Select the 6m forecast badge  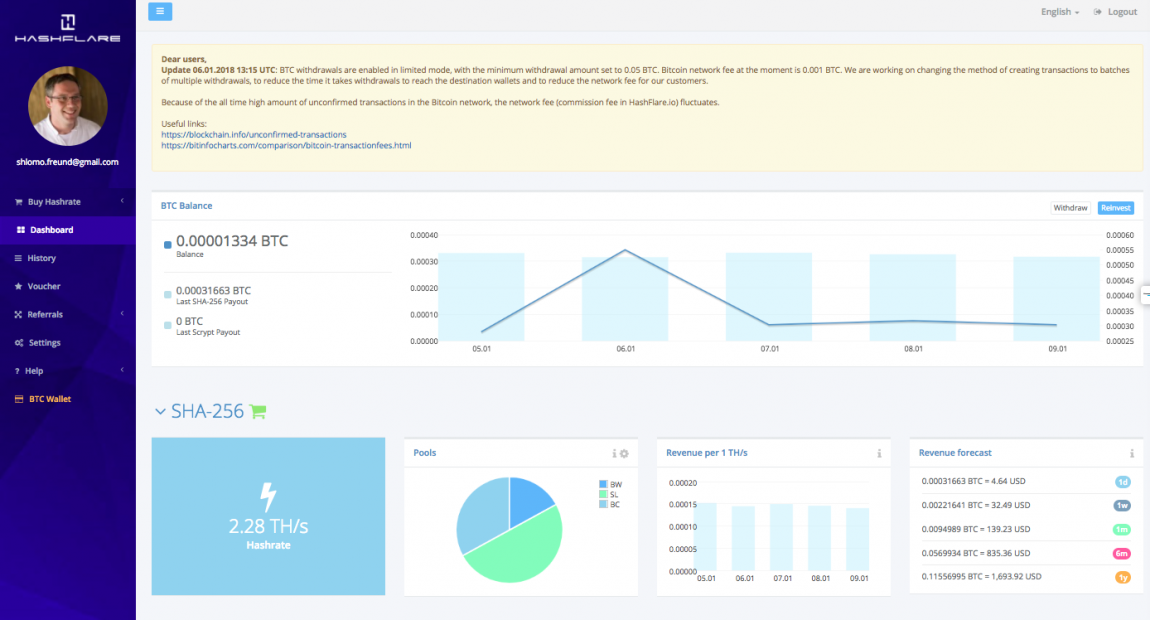coord(1122,554)
